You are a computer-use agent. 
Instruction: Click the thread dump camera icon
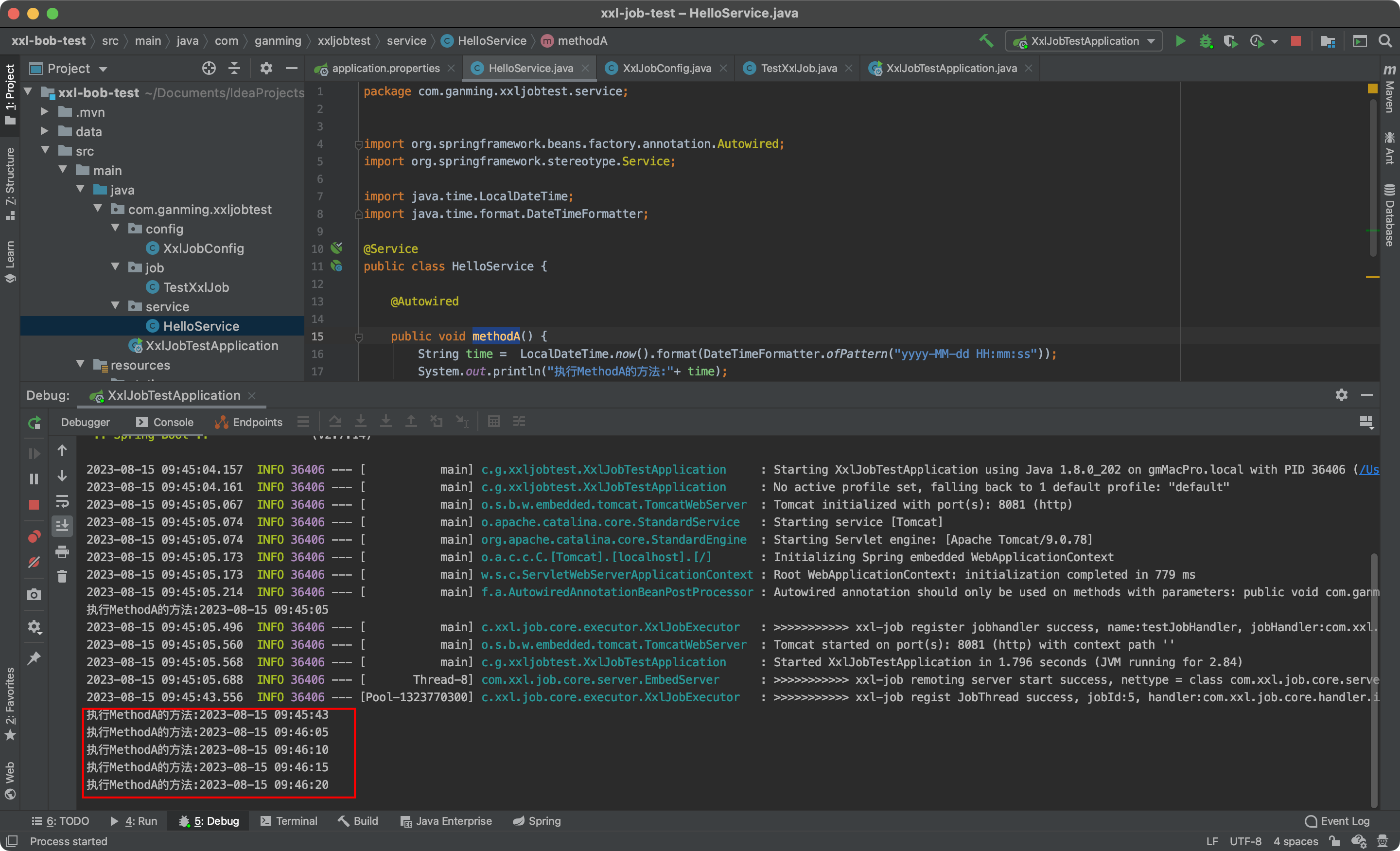point(34,595)
